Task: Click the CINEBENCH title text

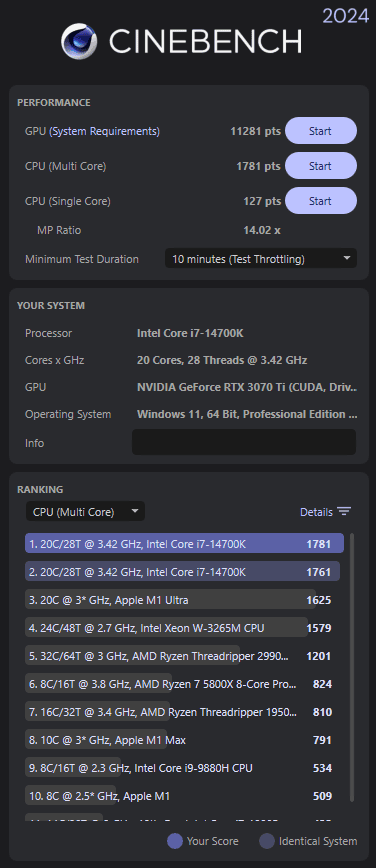Action: click(205, 42)
